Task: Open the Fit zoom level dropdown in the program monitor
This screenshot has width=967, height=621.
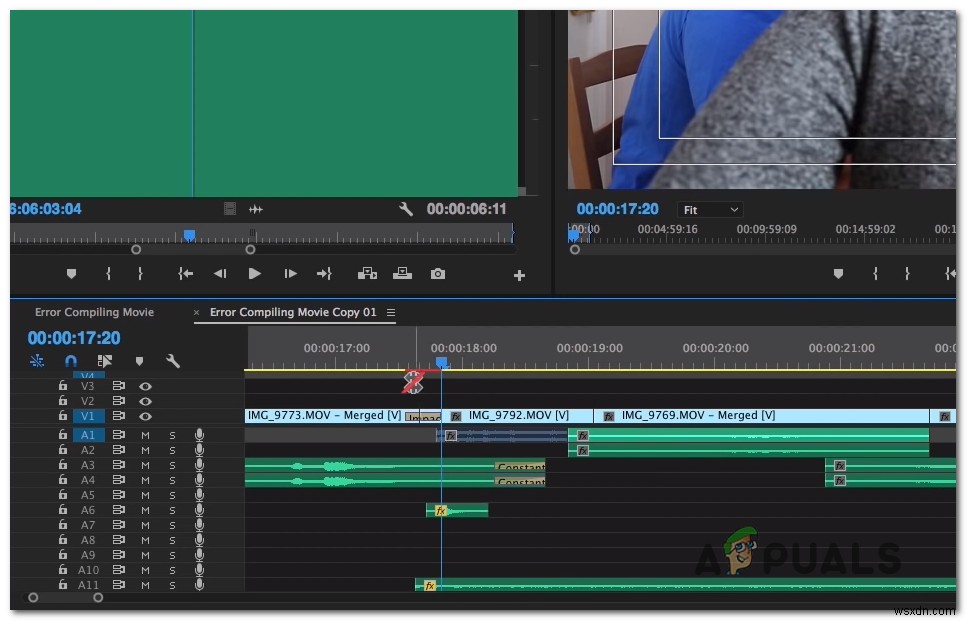Action: click(710, 209)
